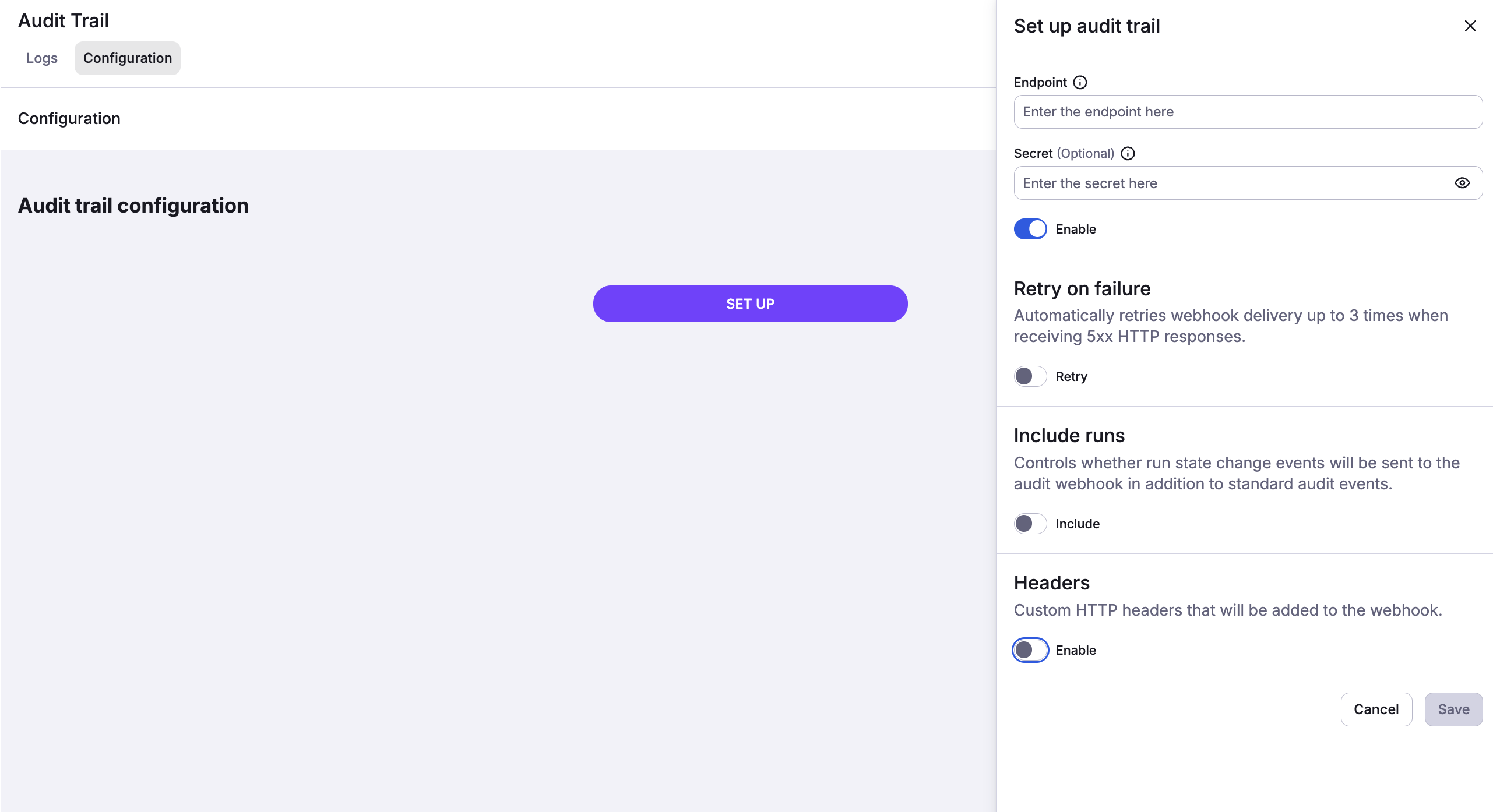Click the Secret field info icon

coord(1128,153)
